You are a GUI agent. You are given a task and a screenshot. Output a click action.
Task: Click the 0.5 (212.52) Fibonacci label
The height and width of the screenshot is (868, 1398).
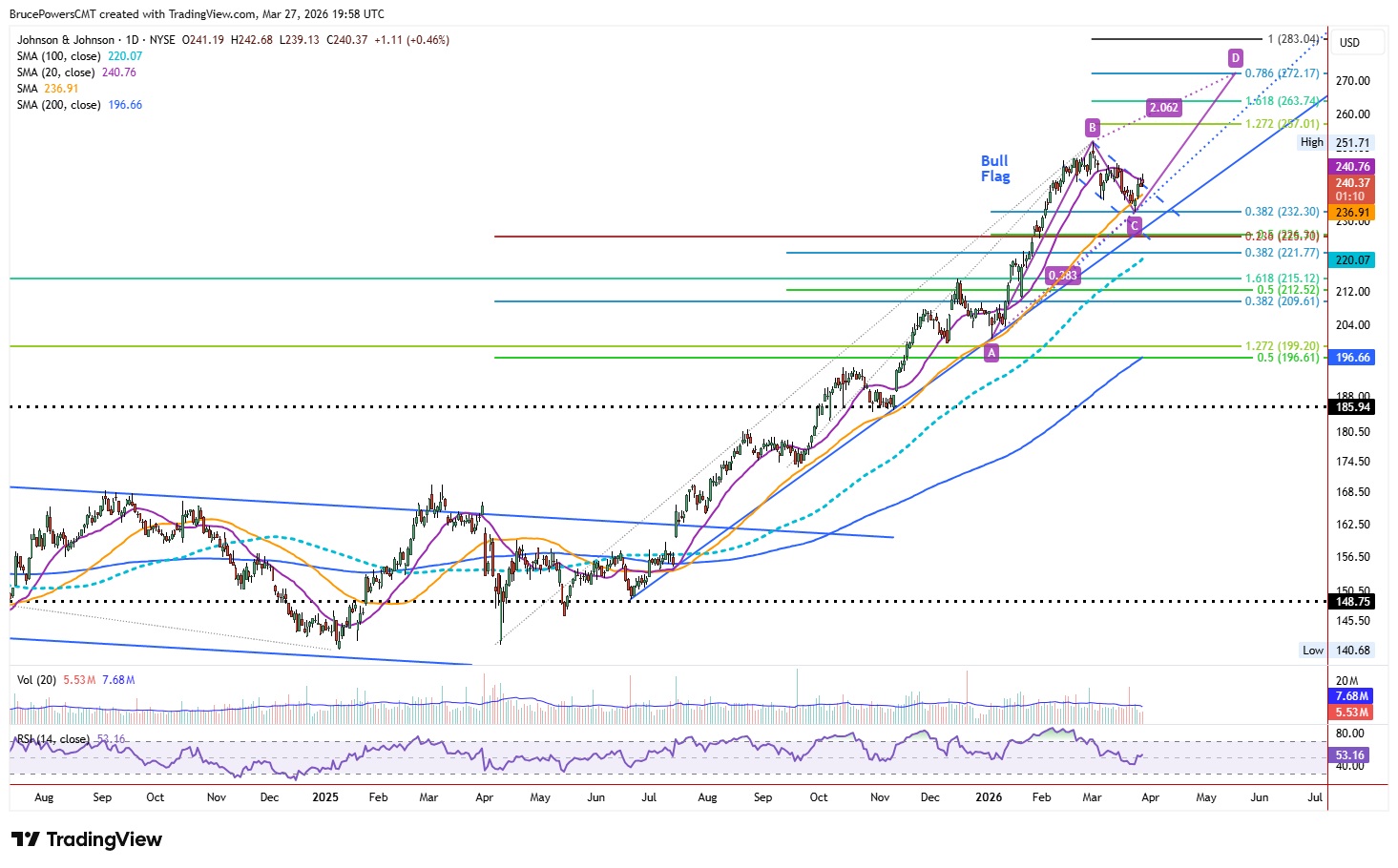pos(1287,290)
